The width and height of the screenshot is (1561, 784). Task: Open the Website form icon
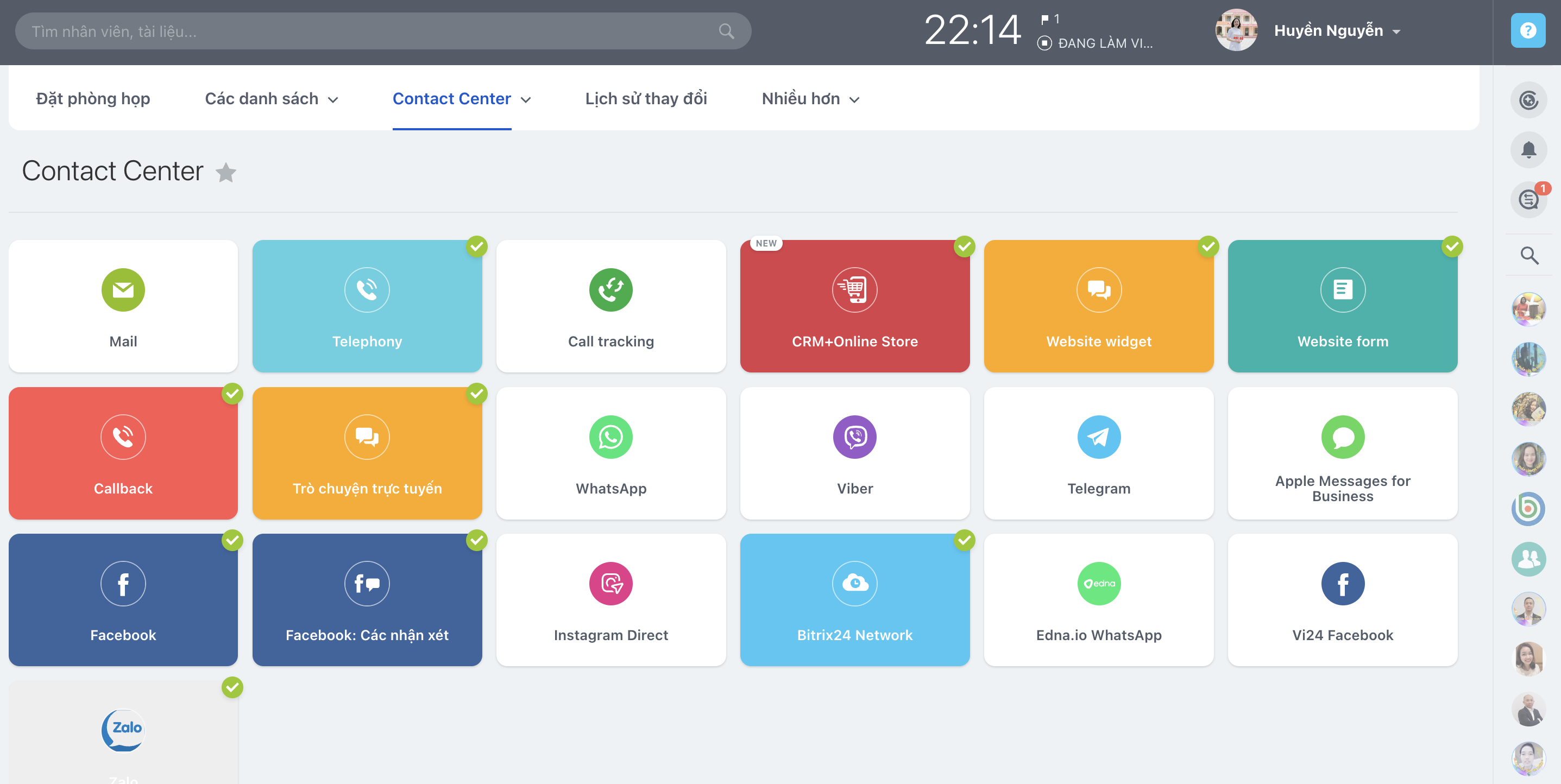[1343, 289]
